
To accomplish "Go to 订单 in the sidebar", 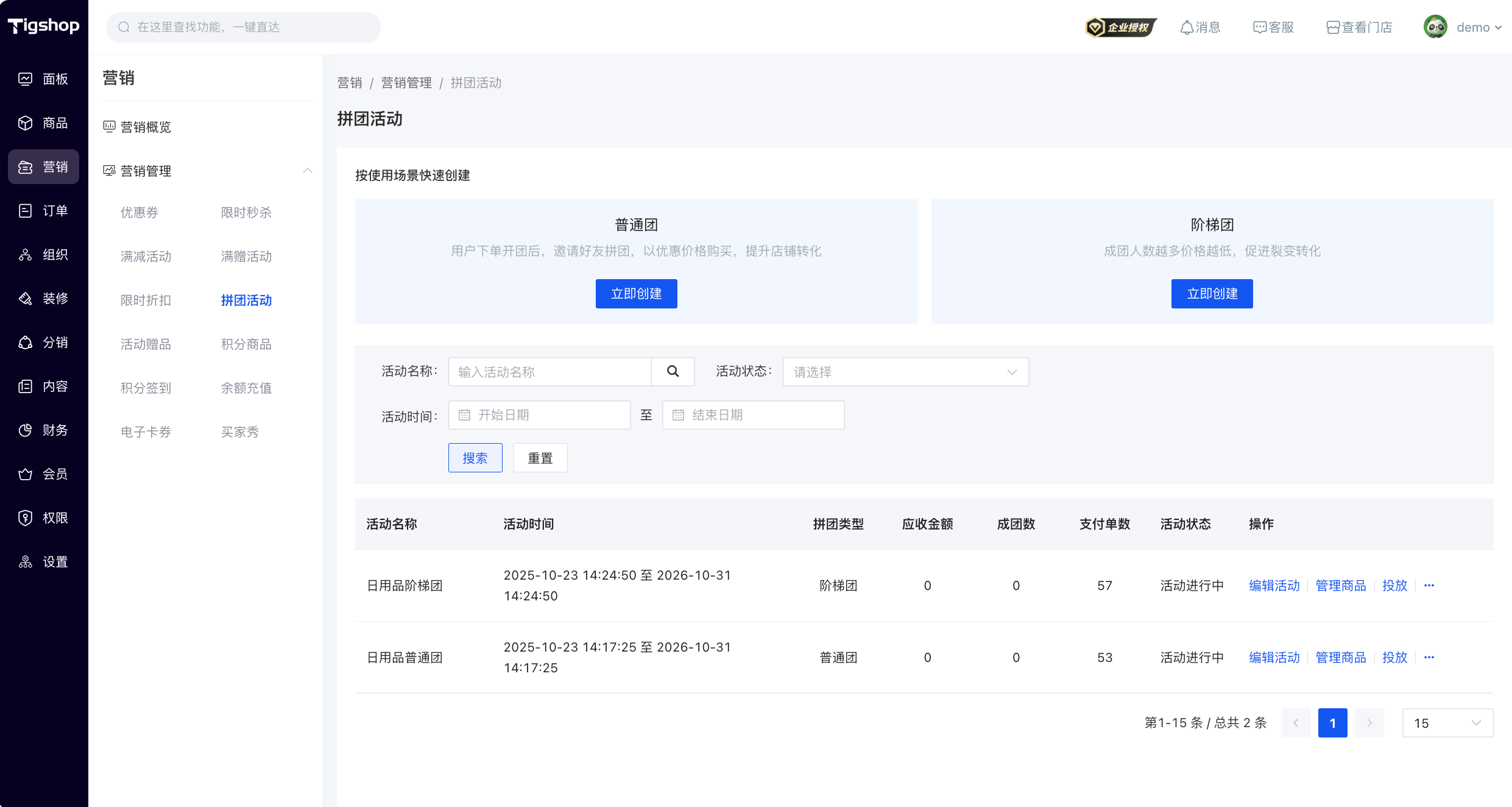I will coord(43,211).
